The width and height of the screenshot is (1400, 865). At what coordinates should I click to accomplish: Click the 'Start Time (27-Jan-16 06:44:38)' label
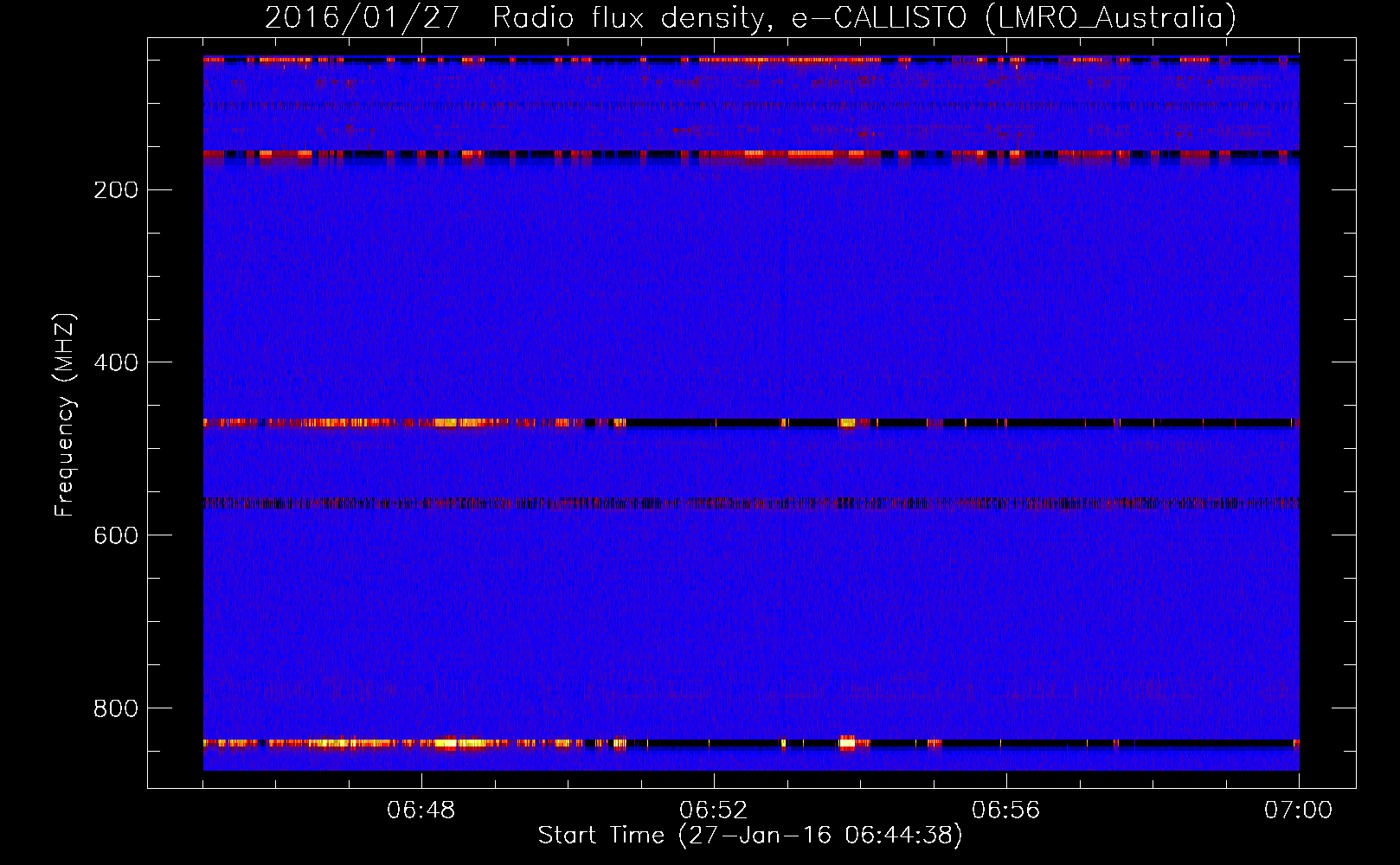(750, 836)
